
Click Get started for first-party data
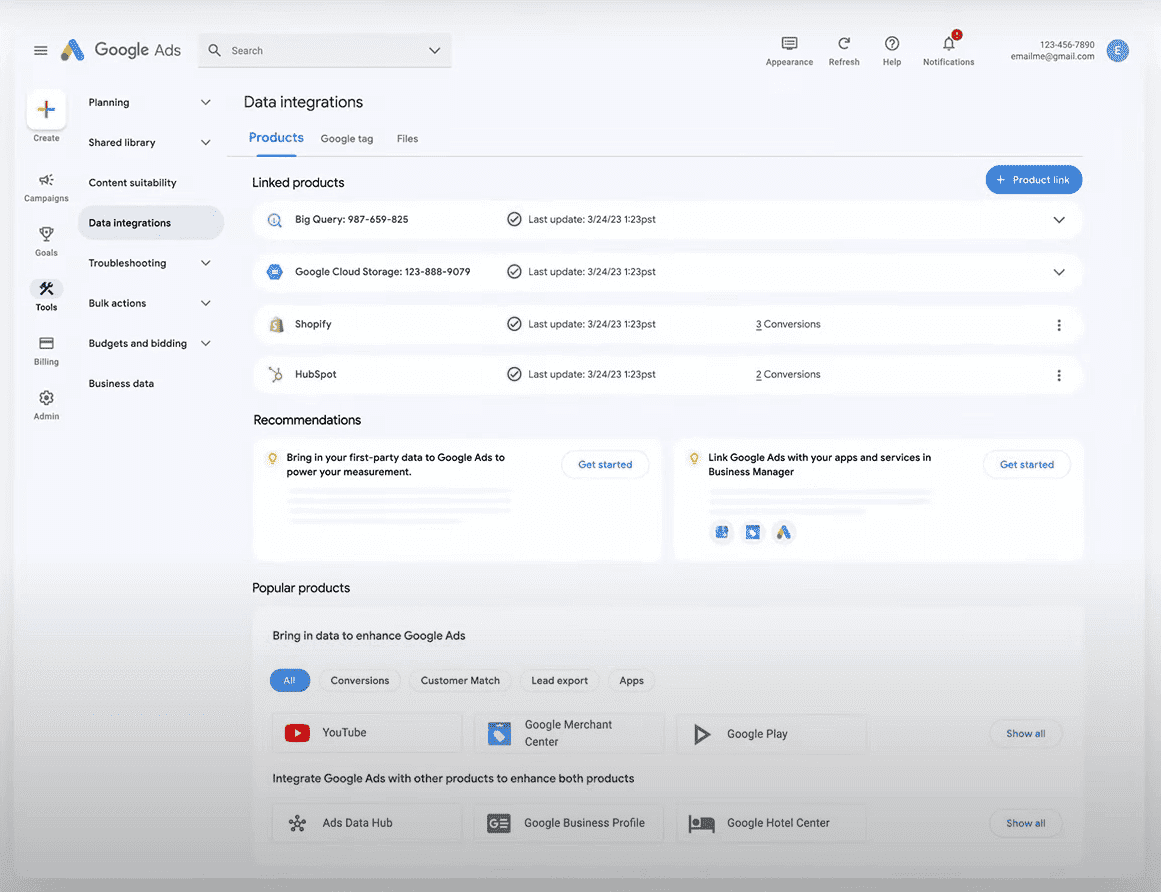pyautogui.click(x=605, y=465)
